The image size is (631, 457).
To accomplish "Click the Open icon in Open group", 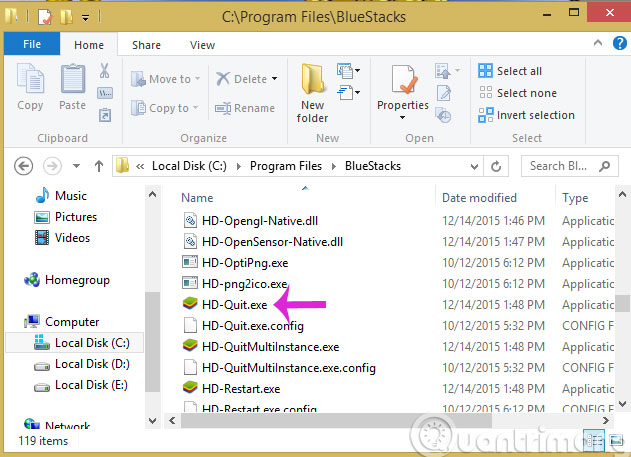I will click(x=443, y=71).
